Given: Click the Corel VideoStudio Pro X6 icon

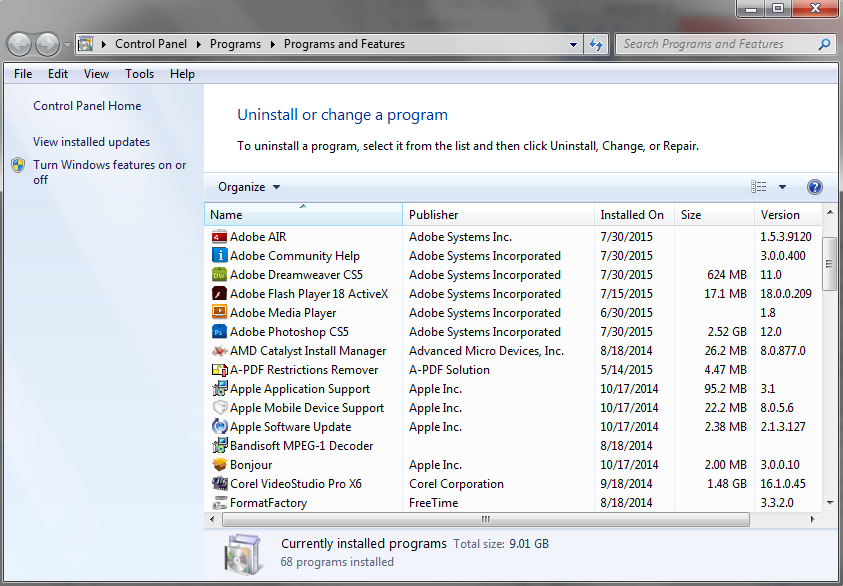Looking at the screenshot, I should click(x=219, y=484).
